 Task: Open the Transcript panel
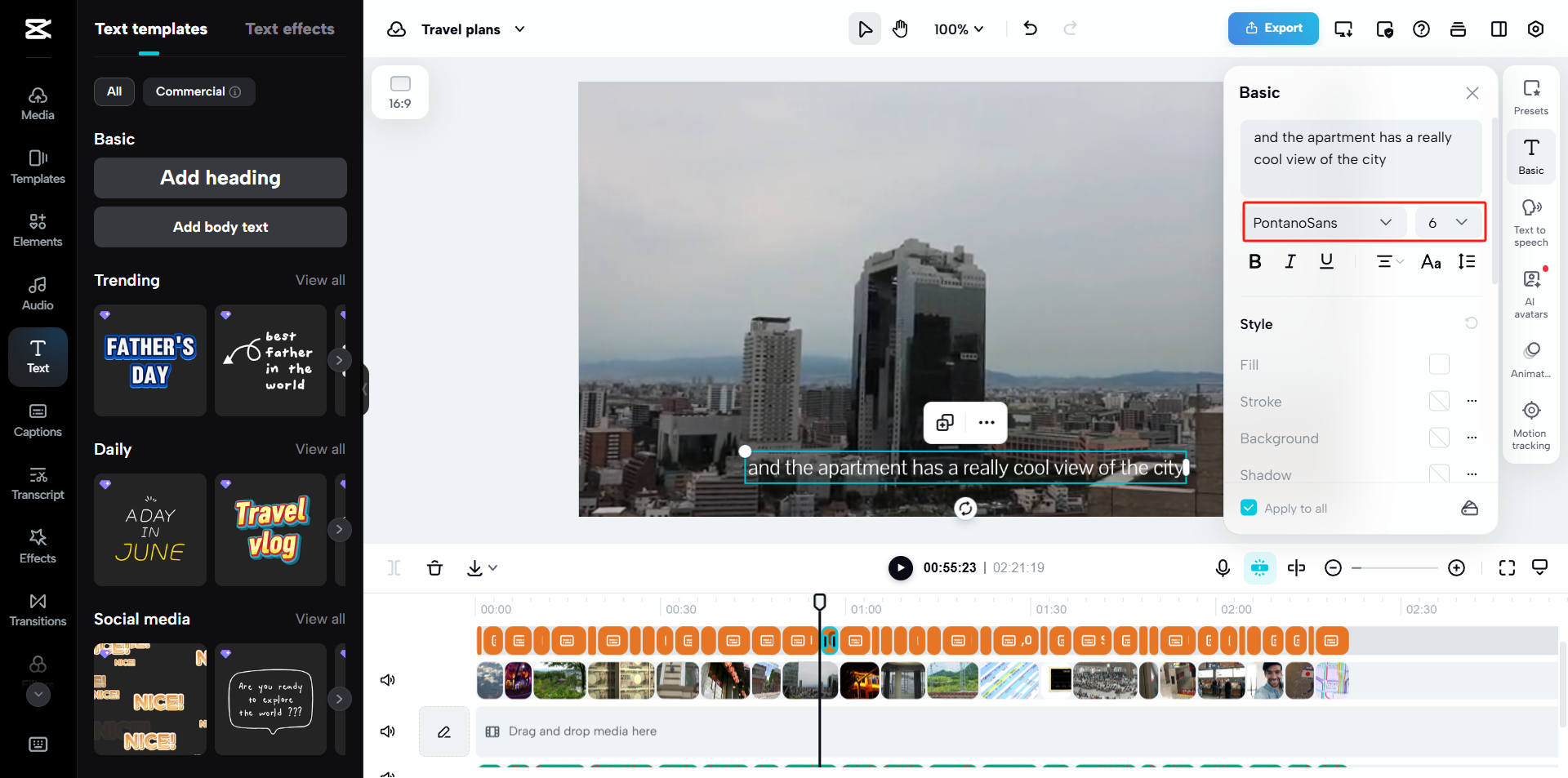tap(38, 483)
